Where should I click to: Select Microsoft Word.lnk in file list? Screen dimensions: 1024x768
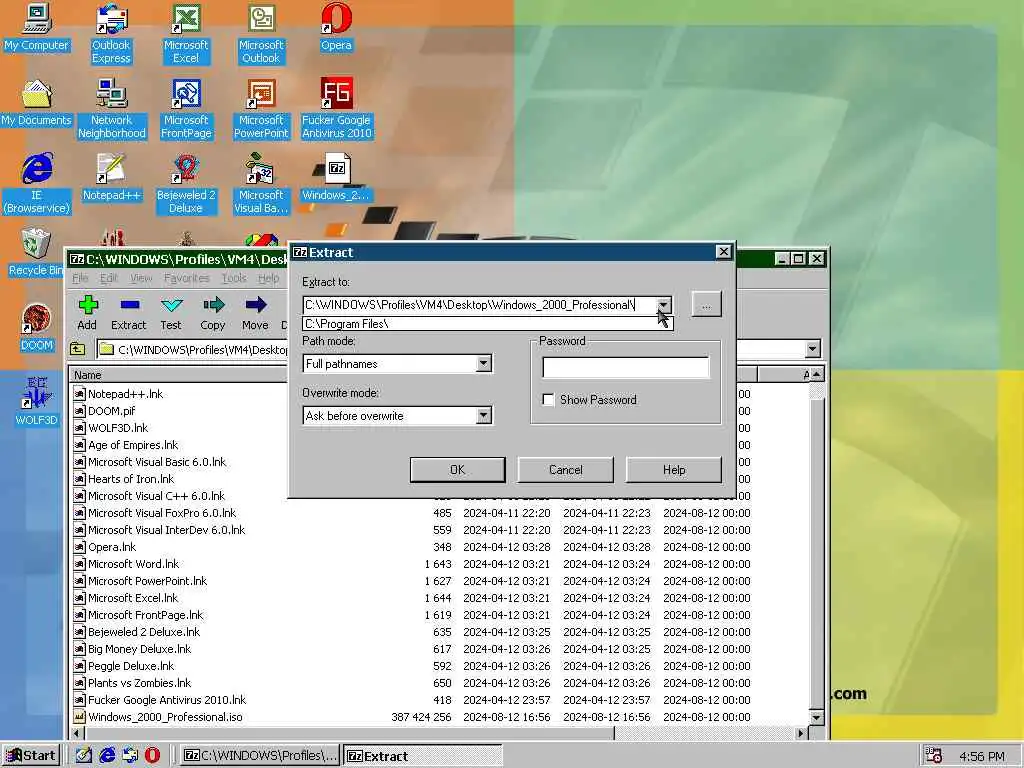pyautogui.click(x=133, y=564)
